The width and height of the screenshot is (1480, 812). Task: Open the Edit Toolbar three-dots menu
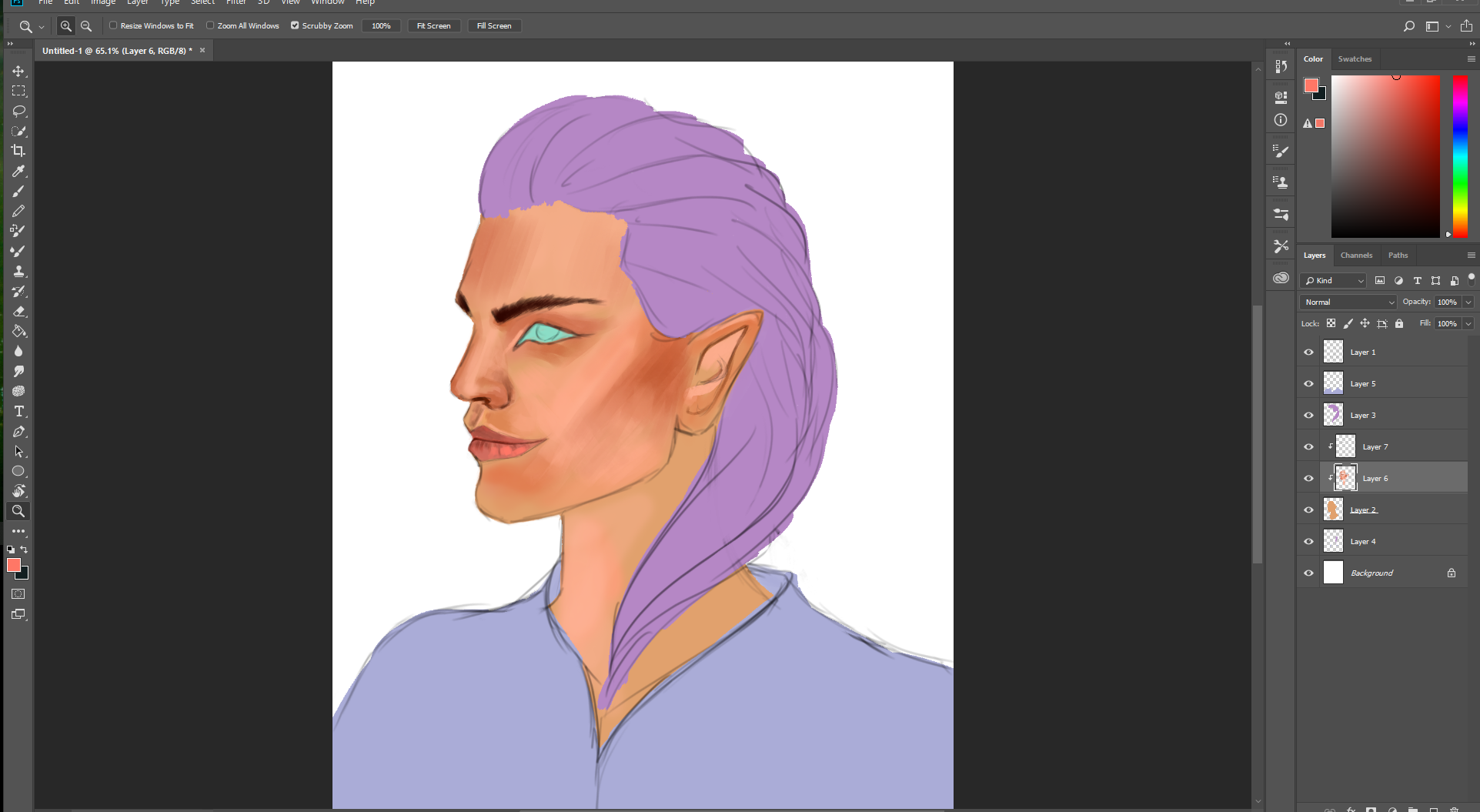pos(18,531)
